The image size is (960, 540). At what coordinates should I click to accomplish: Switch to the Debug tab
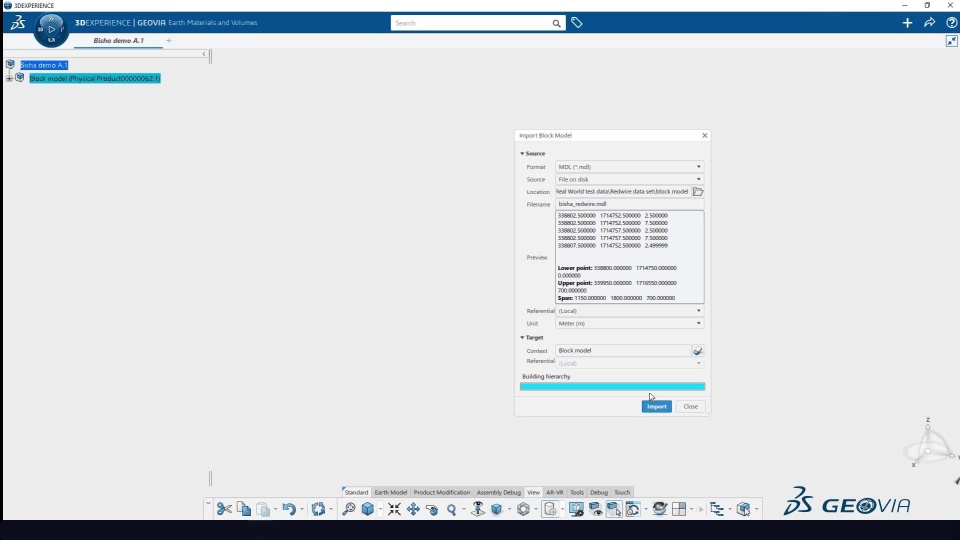[599, 492]
